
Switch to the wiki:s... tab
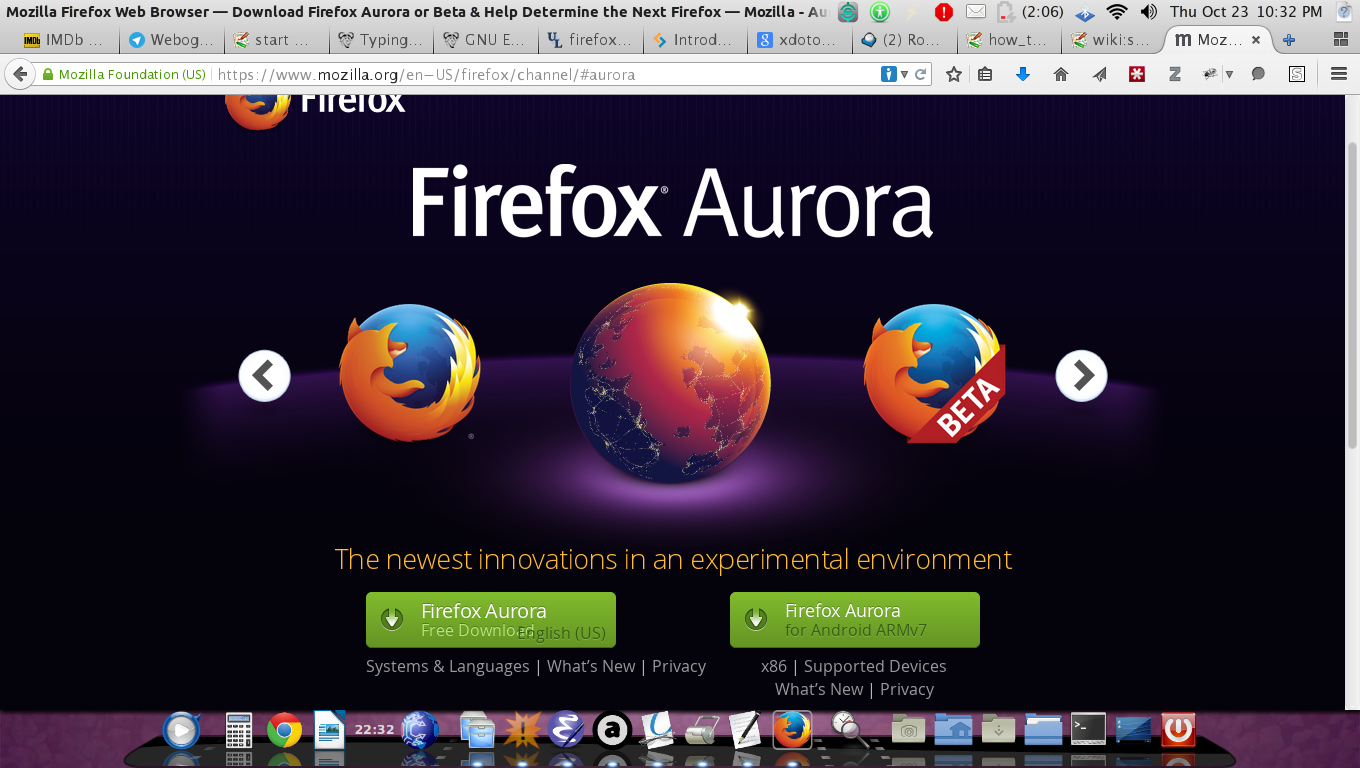click(x=1111, y=40)
